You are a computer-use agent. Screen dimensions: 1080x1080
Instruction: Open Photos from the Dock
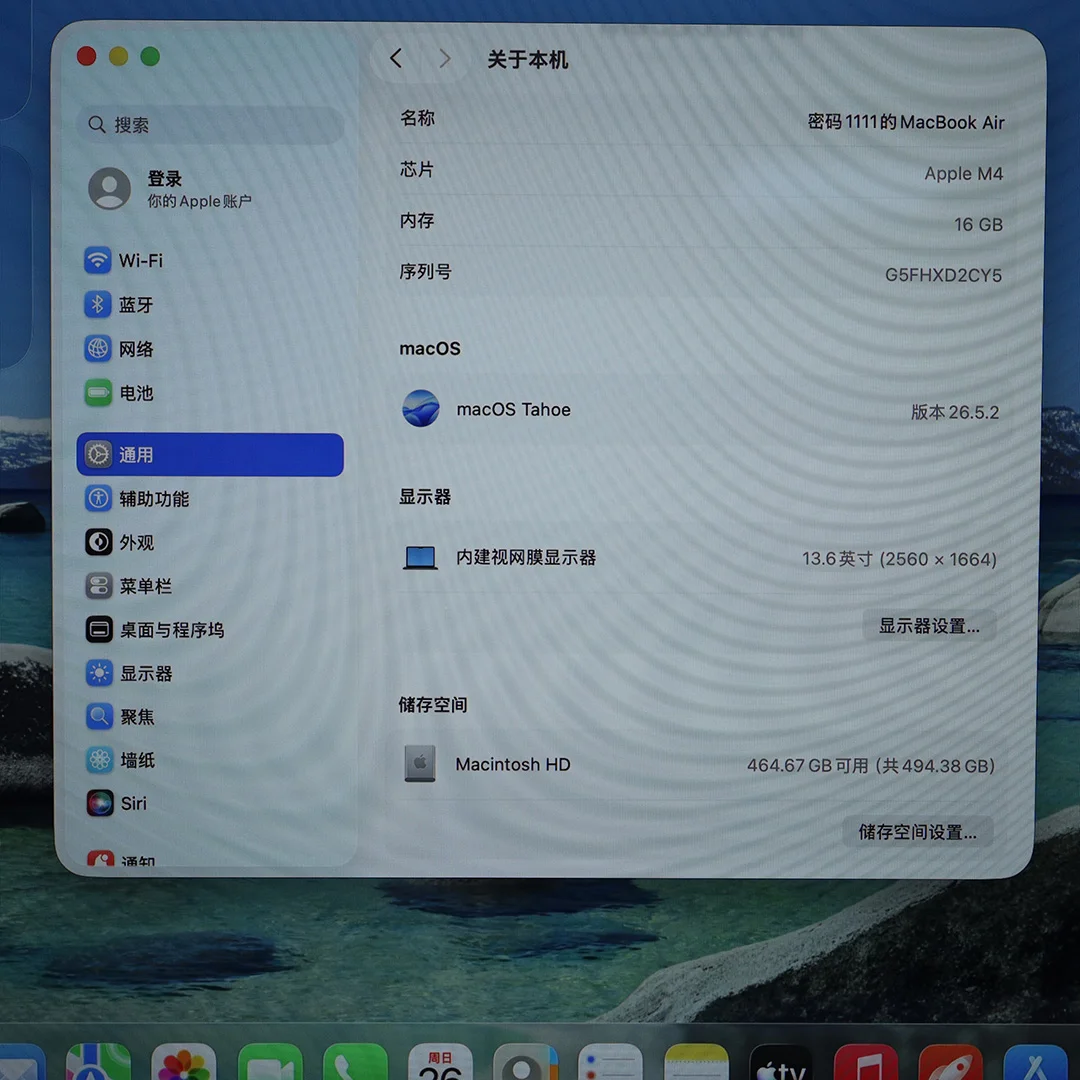(183, 1061)
